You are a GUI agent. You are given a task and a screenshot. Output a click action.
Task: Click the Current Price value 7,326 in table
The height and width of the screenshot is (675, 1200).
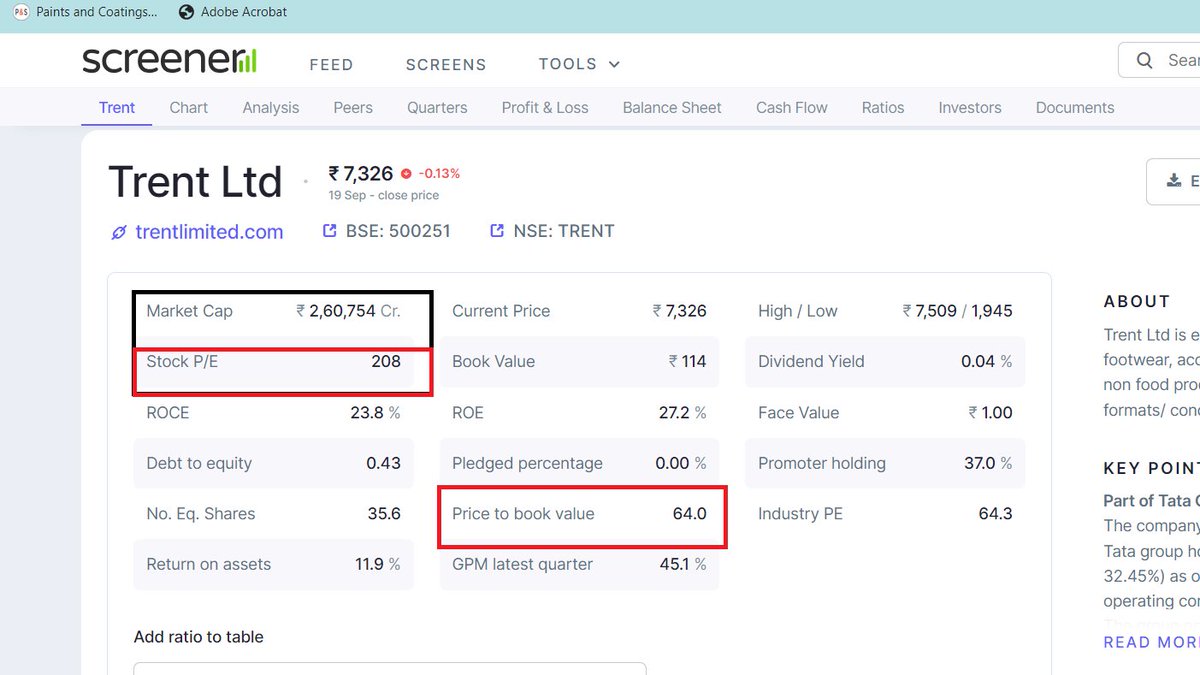679,311
